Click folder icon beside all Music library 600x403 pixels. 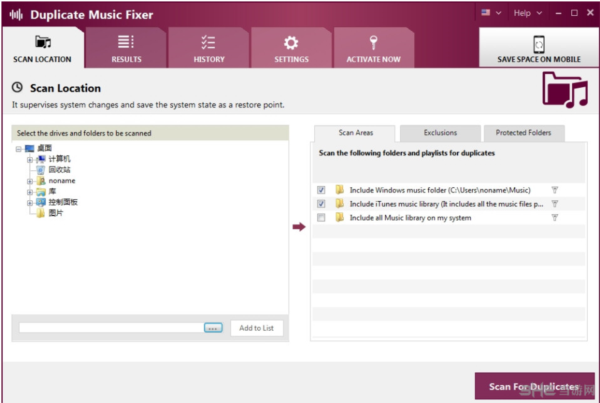click(339, 217)
